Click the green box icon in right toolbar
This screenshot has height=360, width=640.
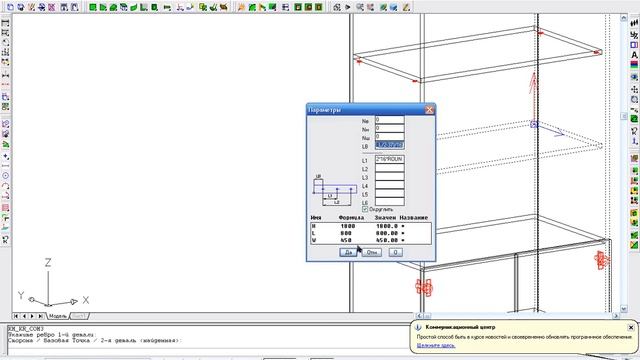pyautogui.click(x=634, y=119)
